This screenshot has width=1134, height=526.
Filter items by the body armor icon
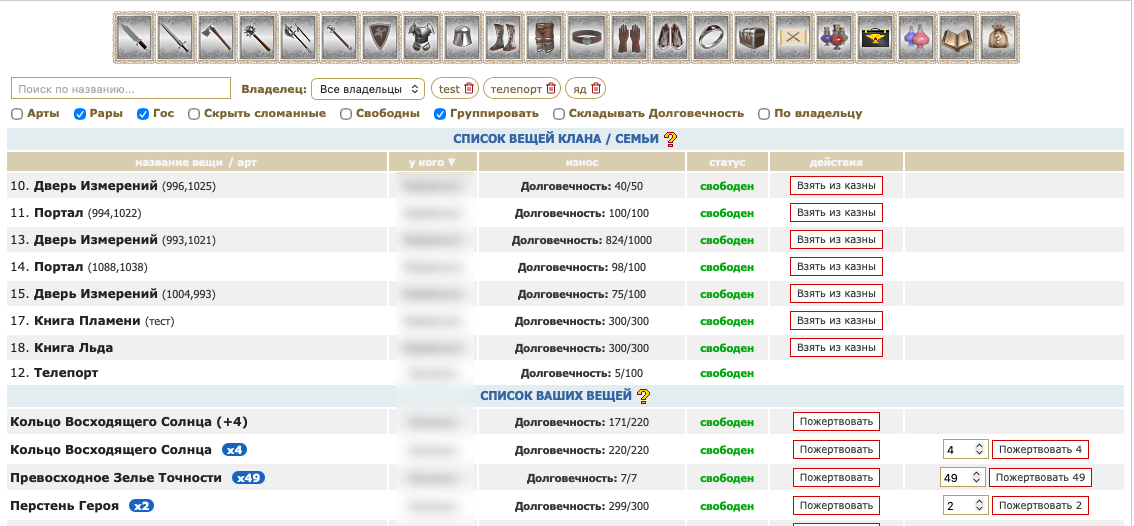422,38
